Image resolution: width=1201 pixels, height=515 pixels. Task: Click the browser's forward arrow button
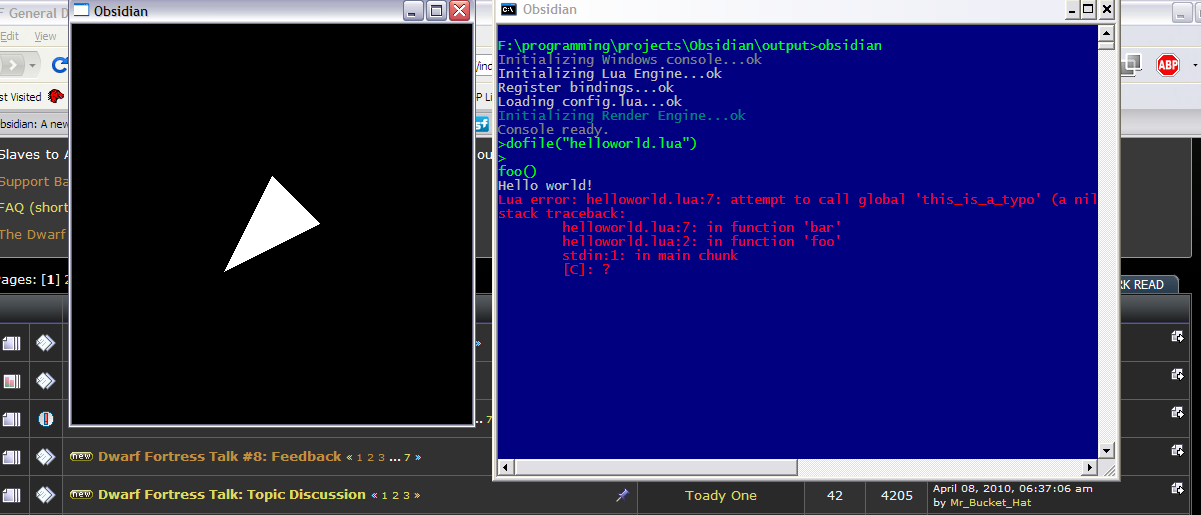coord(11,65)
